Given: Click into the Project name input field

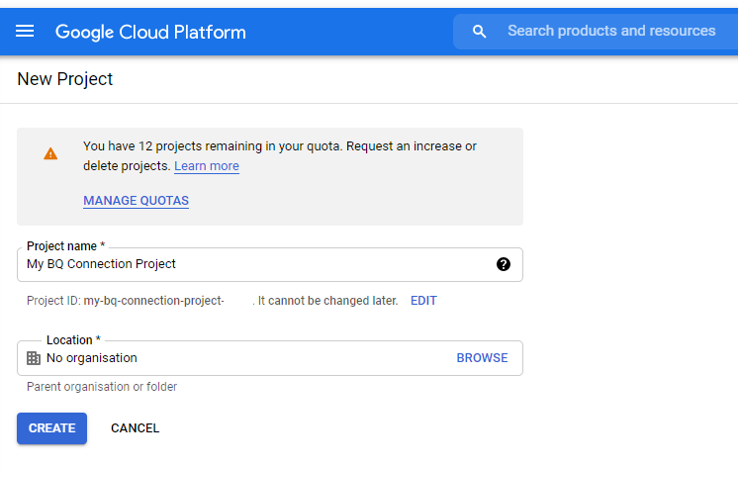Looking at the screenshot, I should [x=270, y=264].
